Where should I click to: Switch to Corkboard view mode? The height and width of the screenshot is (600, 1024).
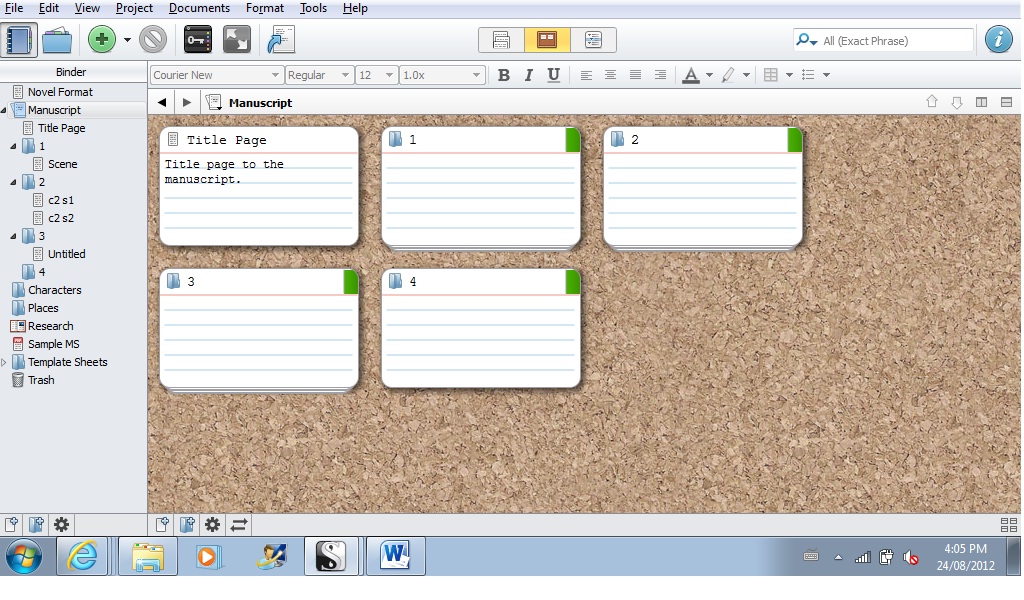(547, 40)
